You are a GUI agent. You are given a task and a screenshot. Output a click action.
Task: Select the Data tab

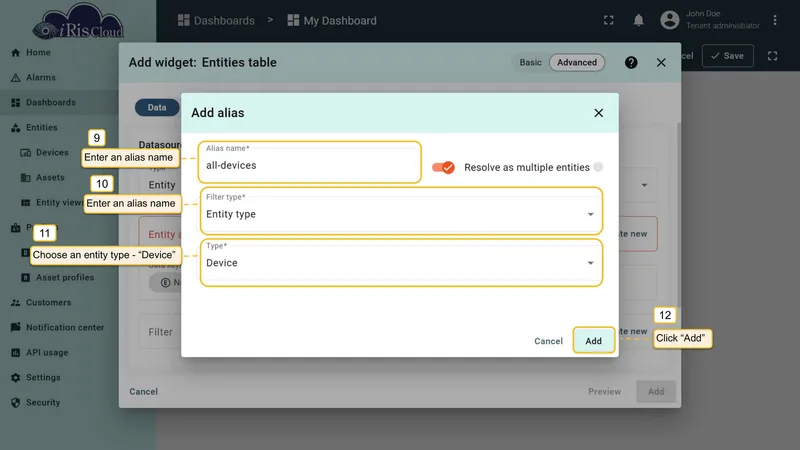pos(157,108)
